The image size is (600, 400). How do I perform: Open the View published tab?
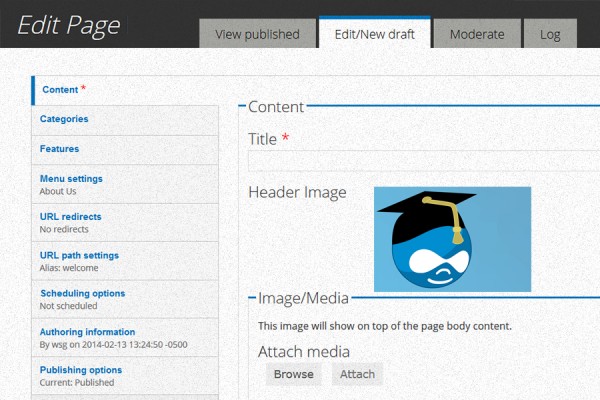coord(257,34)
